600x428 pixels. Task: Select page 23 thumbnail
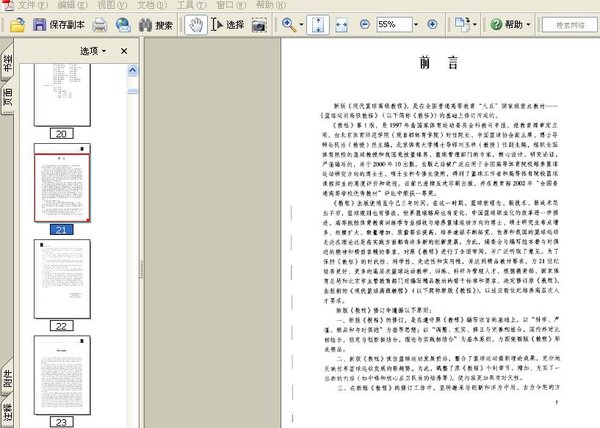(62, 375)
